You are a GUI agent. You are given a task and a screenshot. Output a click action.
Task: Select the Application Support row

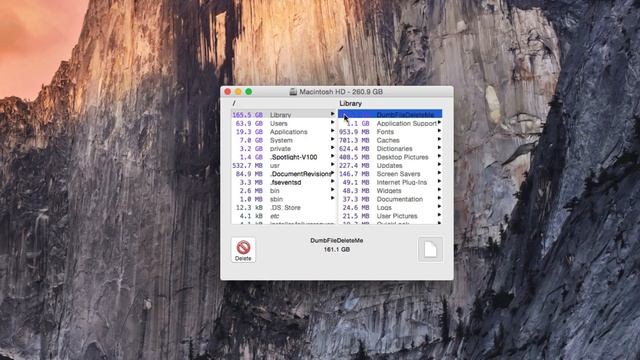point(390,123)
